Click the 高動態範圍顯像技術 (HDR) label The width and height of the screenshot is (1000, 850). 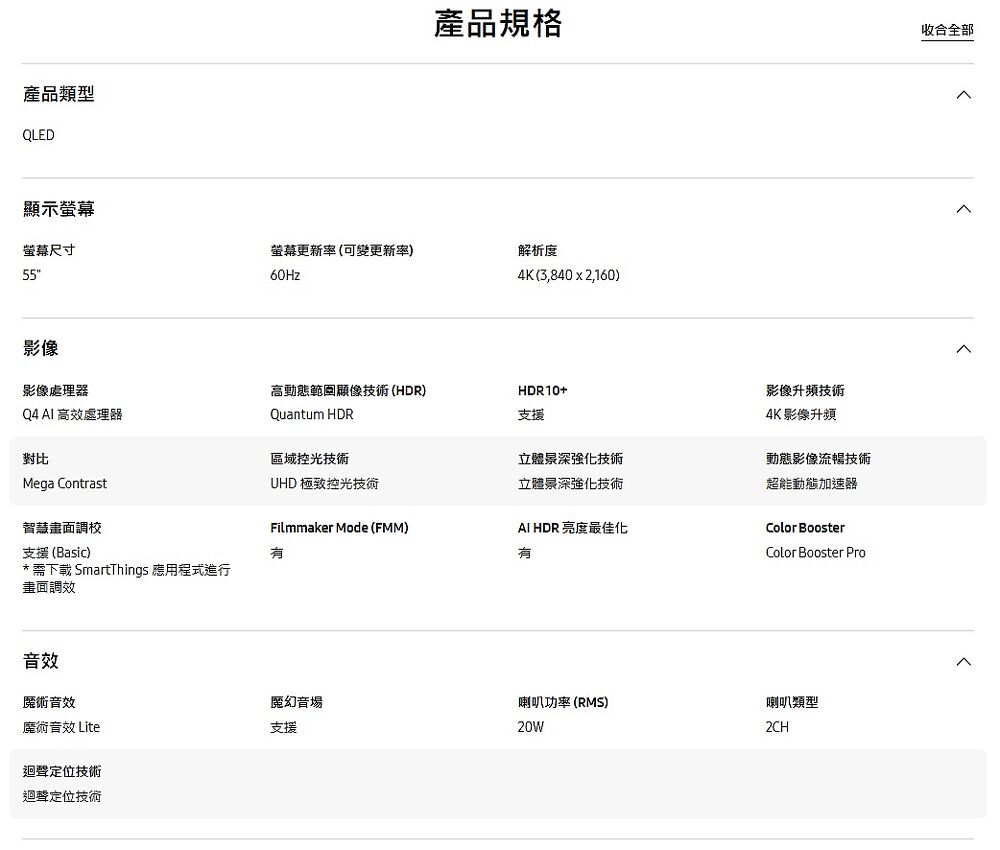pyautogui.click(x=348, y=390)
